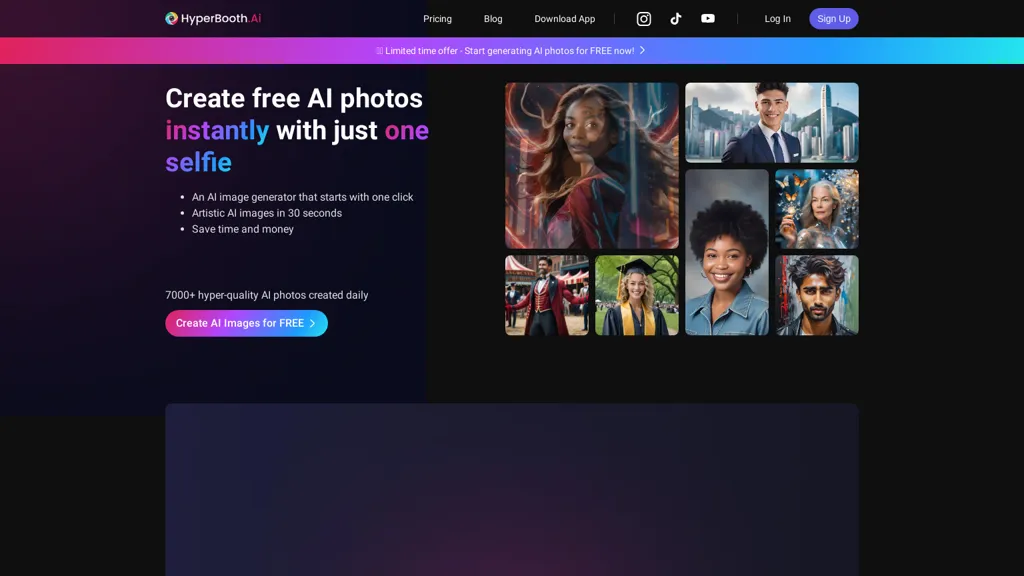Click chevron on Create AI Images button
Screen dimensions: 1024x576
[313, 323]
